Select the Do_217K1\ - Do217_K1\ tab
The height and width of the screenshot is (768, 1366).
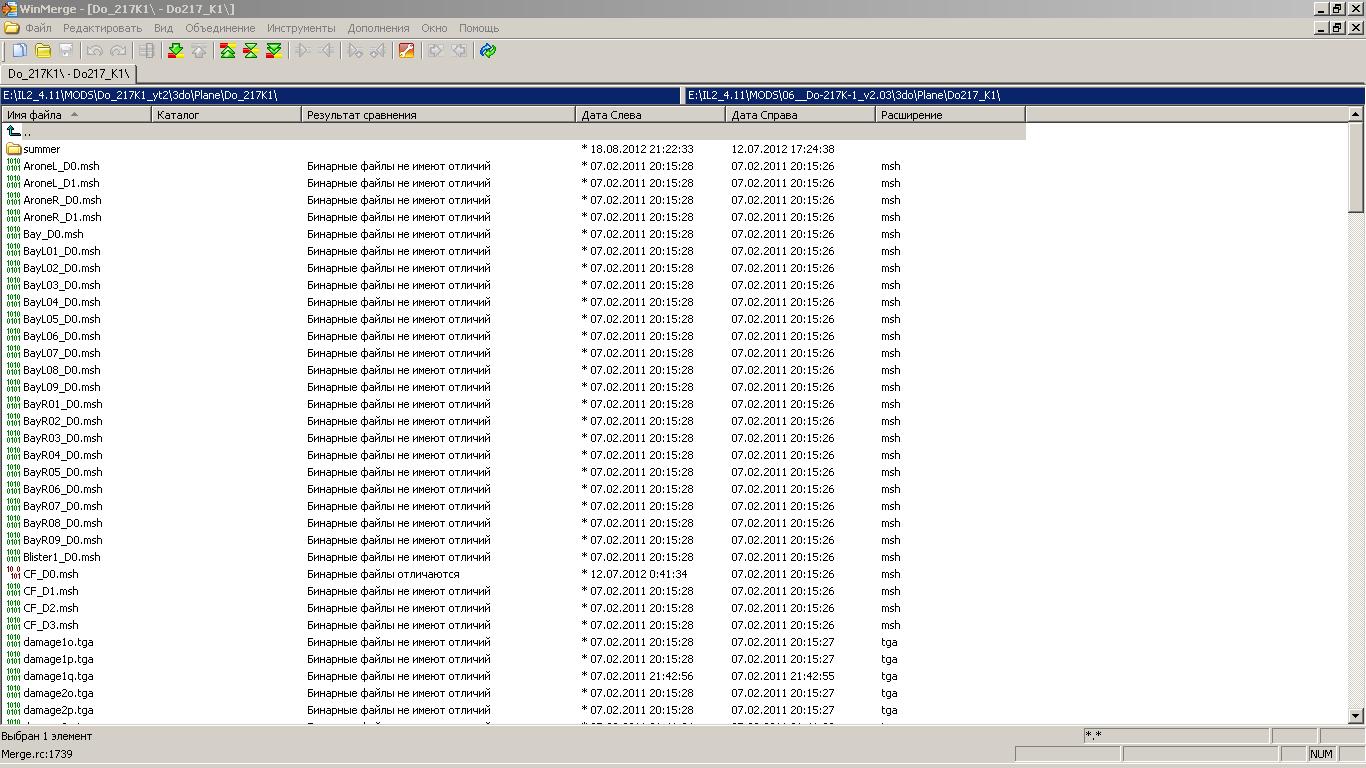click(x=68, y=74)
